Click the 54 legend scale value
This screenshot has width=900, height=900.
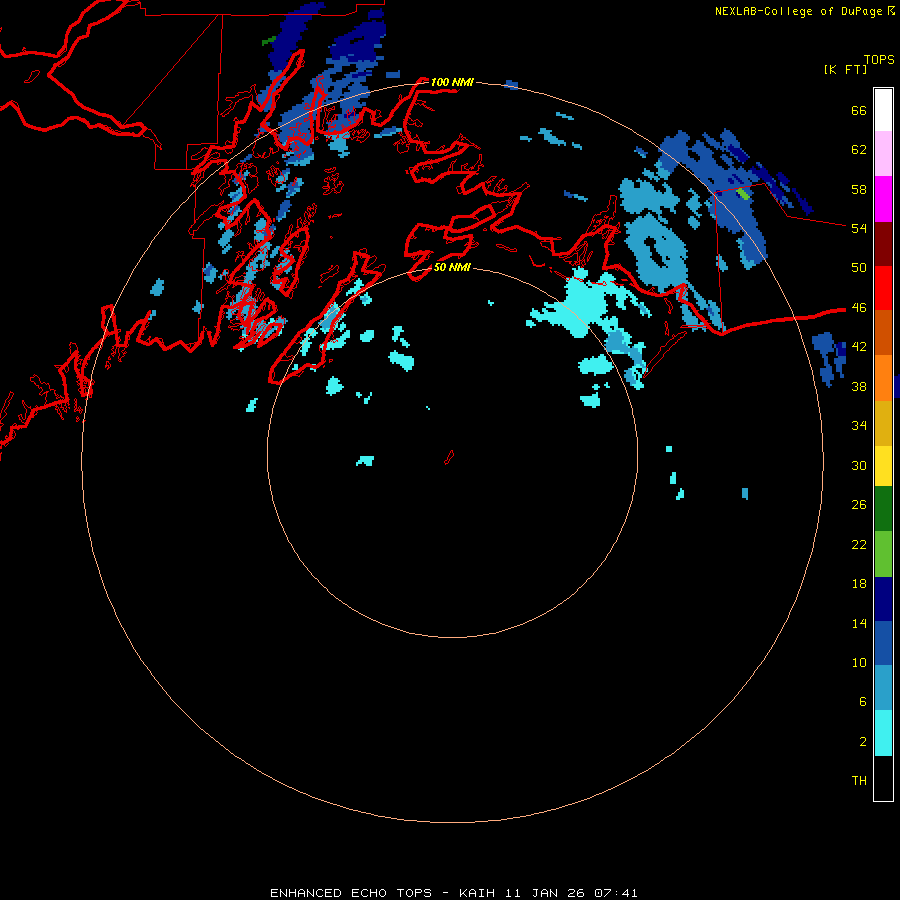[859, 228]
